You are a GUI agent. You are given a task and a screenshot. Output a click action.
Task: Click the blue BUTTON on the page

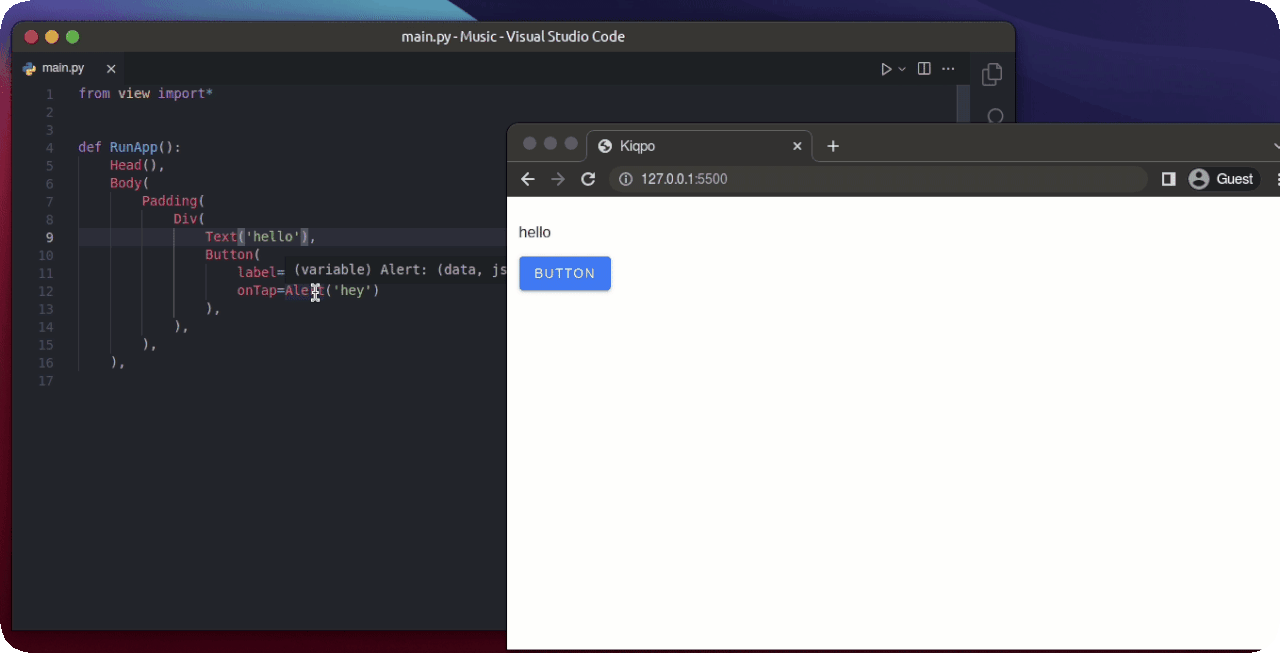tap(565, 273)
